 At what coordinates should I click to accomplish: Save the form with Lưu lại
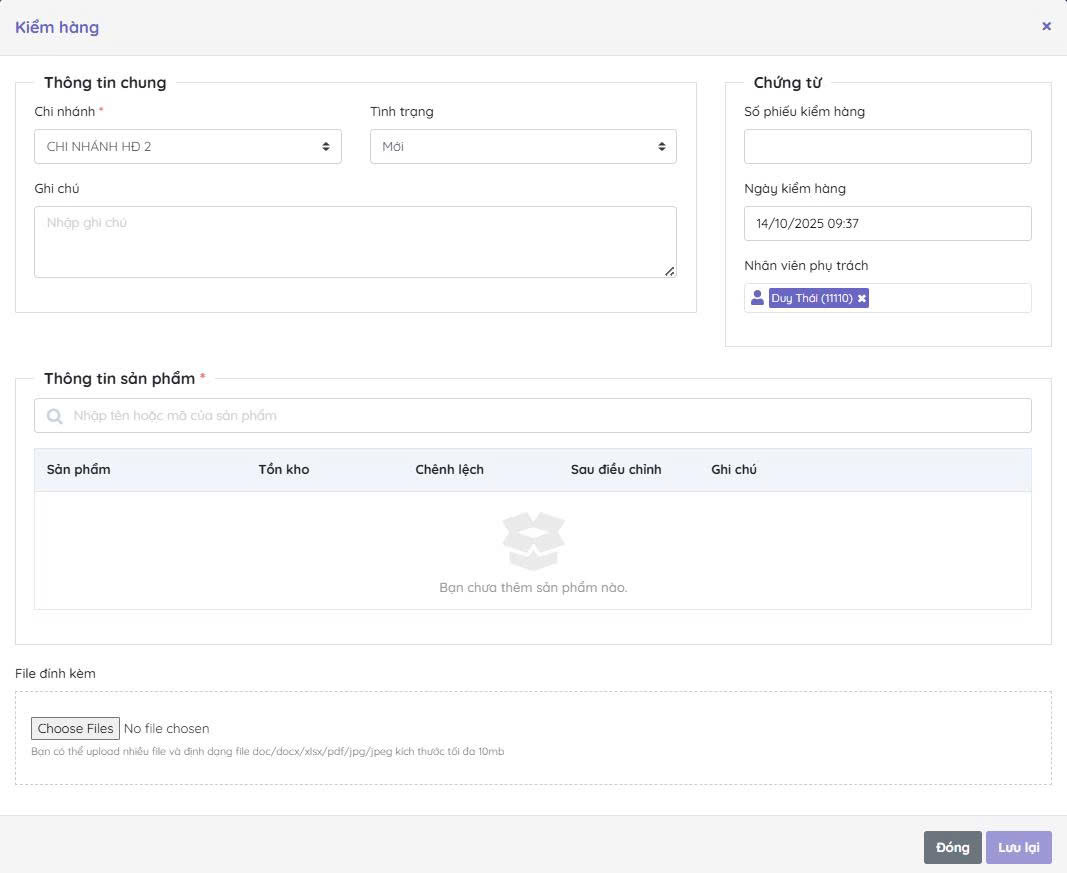1018,847
